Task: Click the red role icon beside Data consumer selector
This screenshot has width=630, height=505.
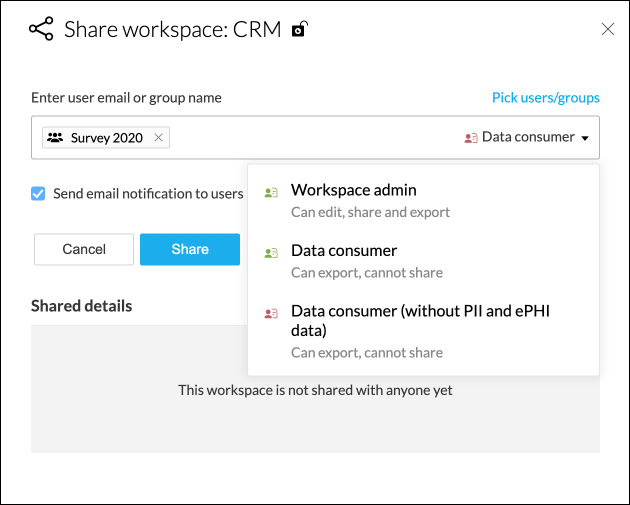Action: (470, 138)
